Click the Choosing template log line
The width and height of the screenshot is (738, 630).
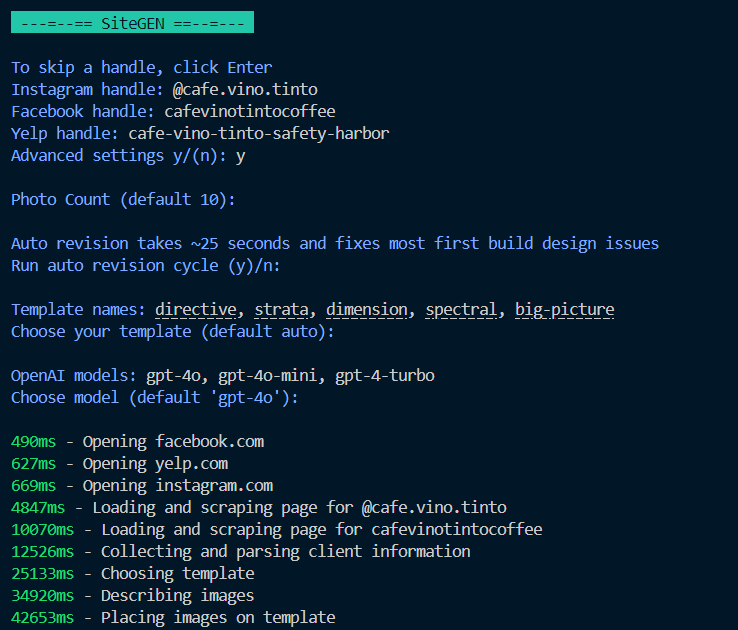[133, 574]
